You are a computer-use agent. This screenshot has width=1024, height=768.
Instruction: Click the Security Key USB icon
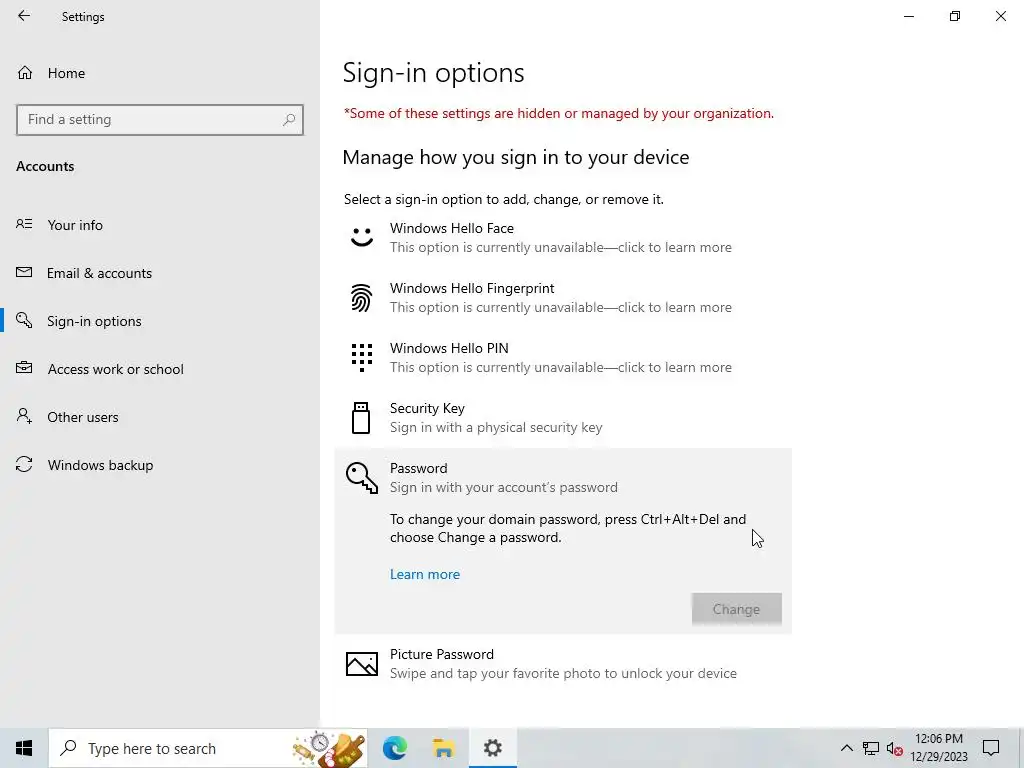pyautogui.click(x=361, y=418)
